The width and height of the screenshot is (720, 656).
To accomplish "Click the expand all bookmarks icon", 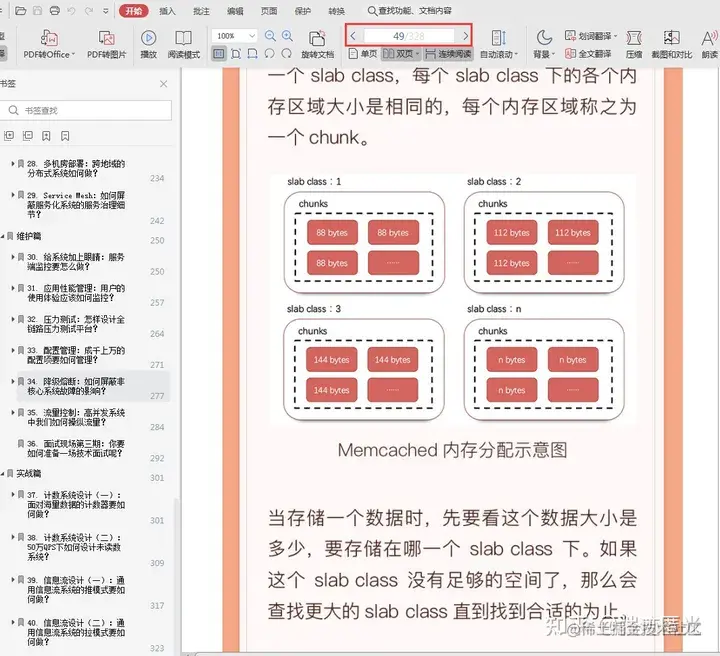I will click(9, 136).
